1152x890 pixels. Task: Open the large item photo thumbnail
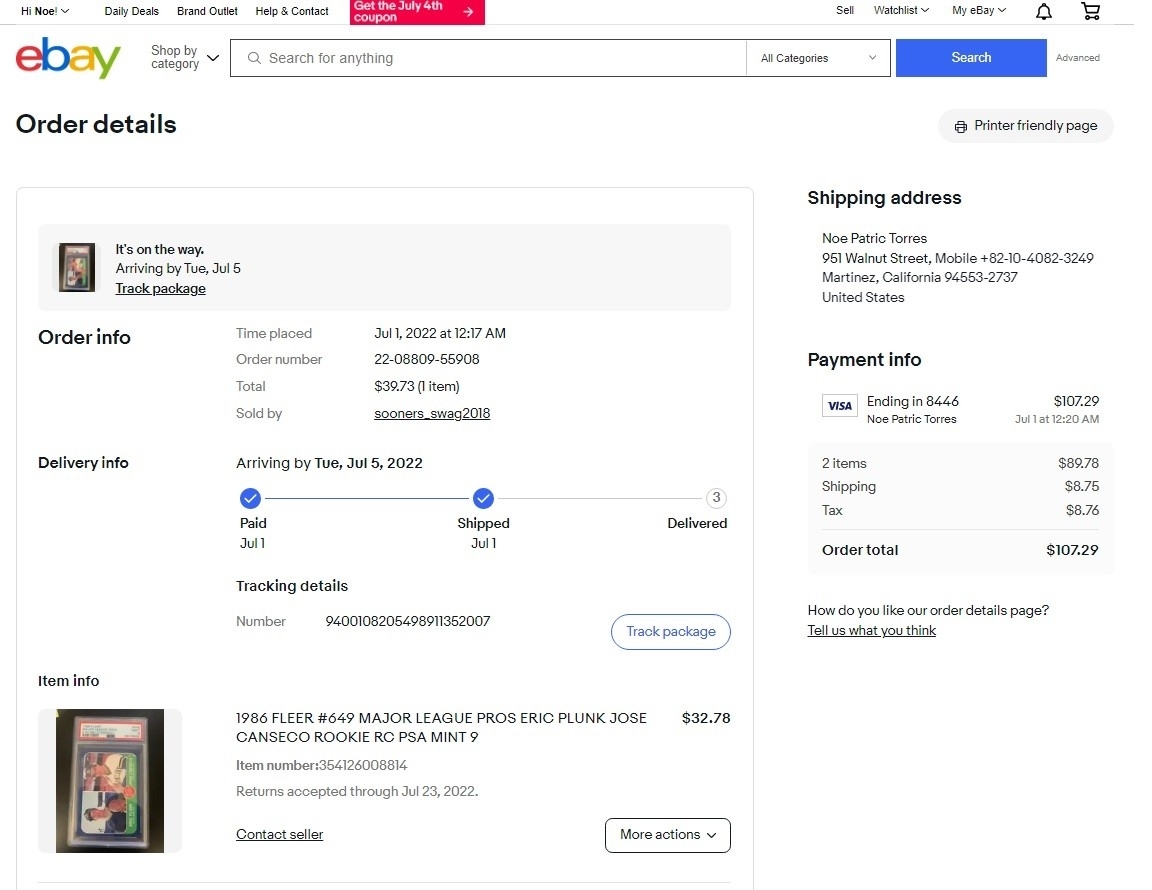[109, 780]
